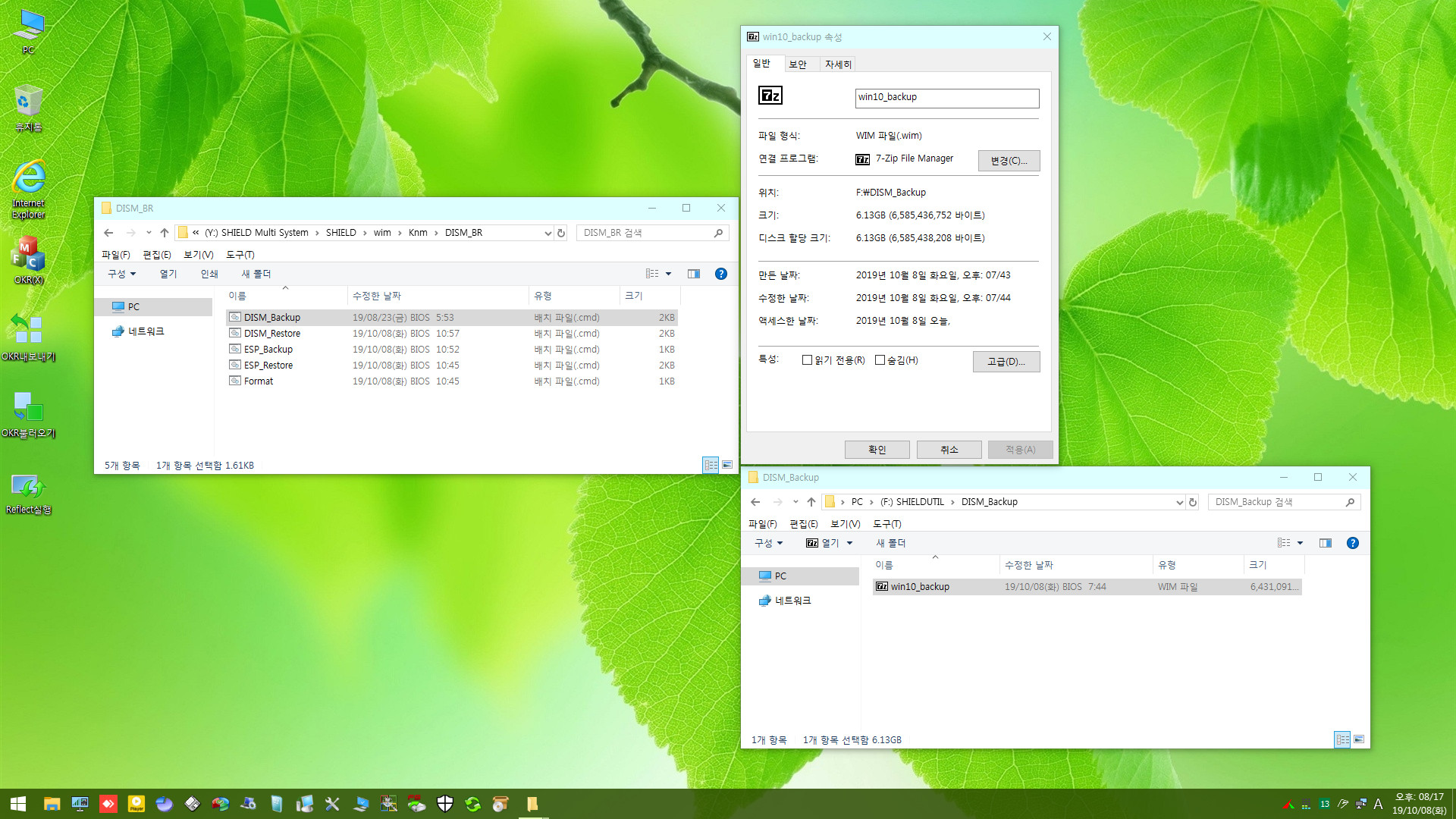Open the red AnyDesk taskbar icon
The width and height of the screenshot is (1456, 819).
(108, 804)
